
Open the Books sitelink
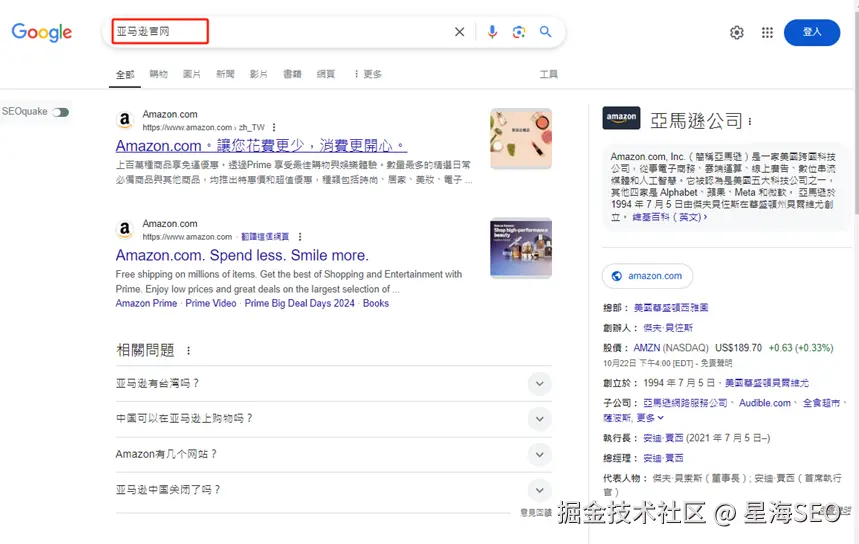pyautogui.click(x=376, y=304)
